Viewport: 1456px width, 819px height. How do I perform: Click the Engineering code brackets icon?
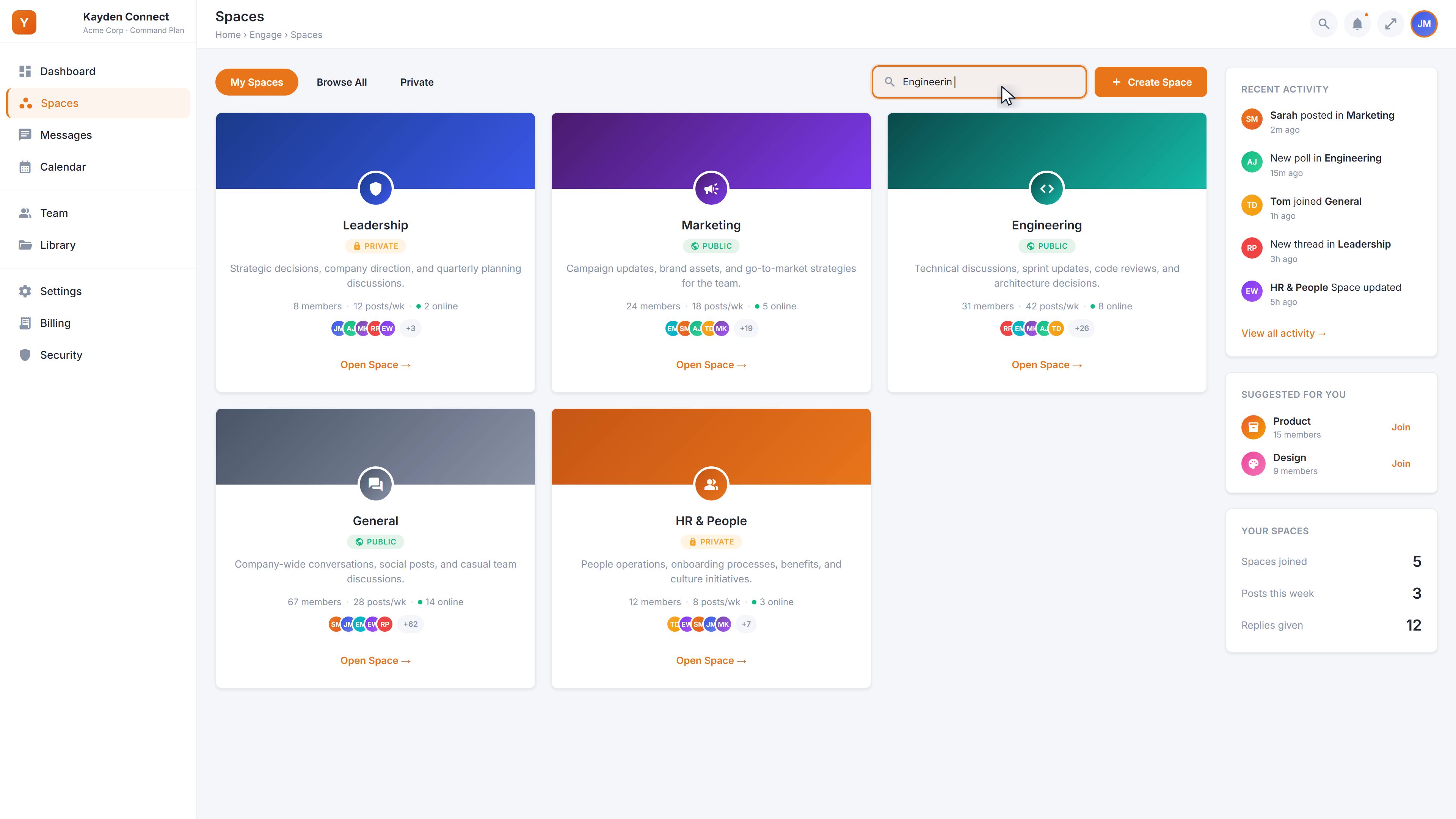click(x=1047, y=189)
